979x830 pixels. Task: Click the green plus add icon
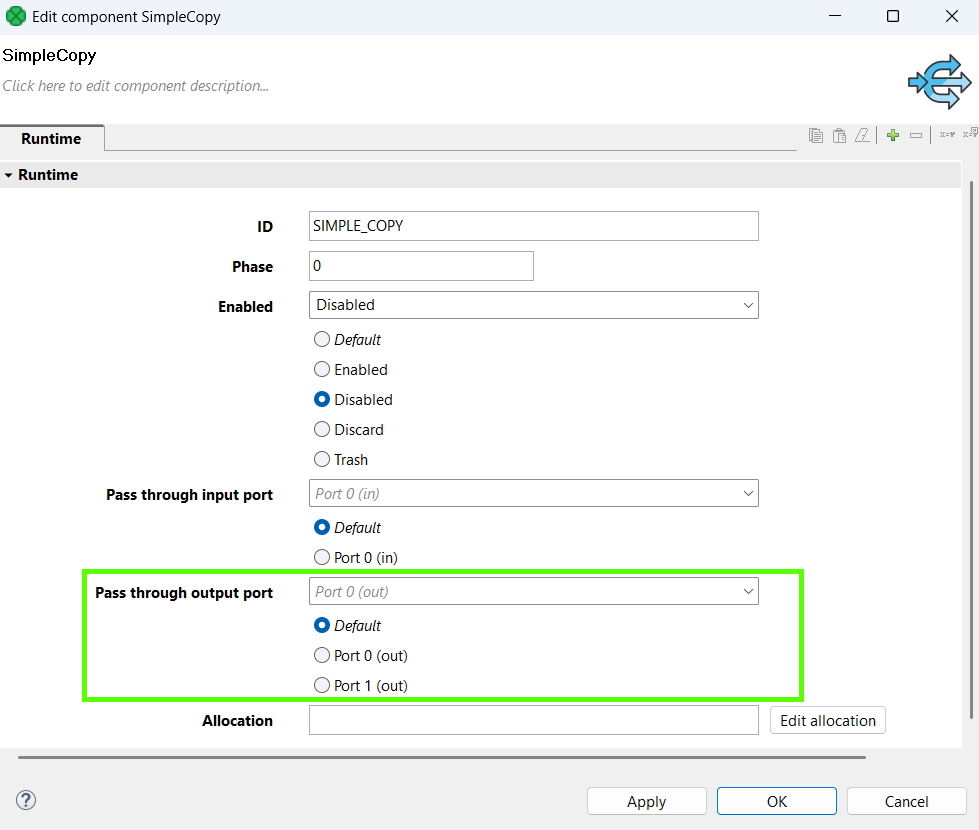(x=893, y=135)
